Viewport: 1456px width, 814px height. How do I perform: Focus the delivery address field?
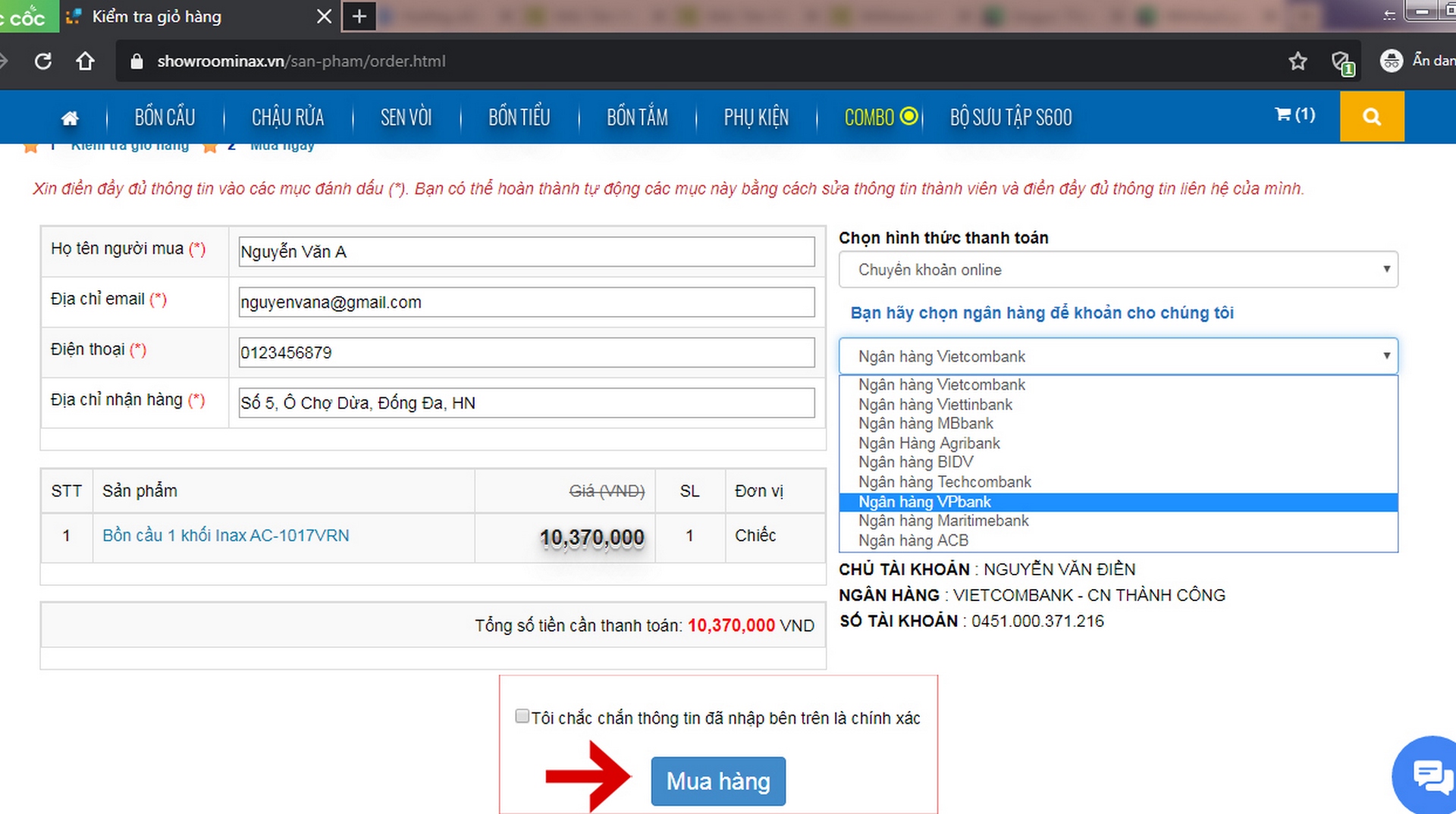(526, 403)
